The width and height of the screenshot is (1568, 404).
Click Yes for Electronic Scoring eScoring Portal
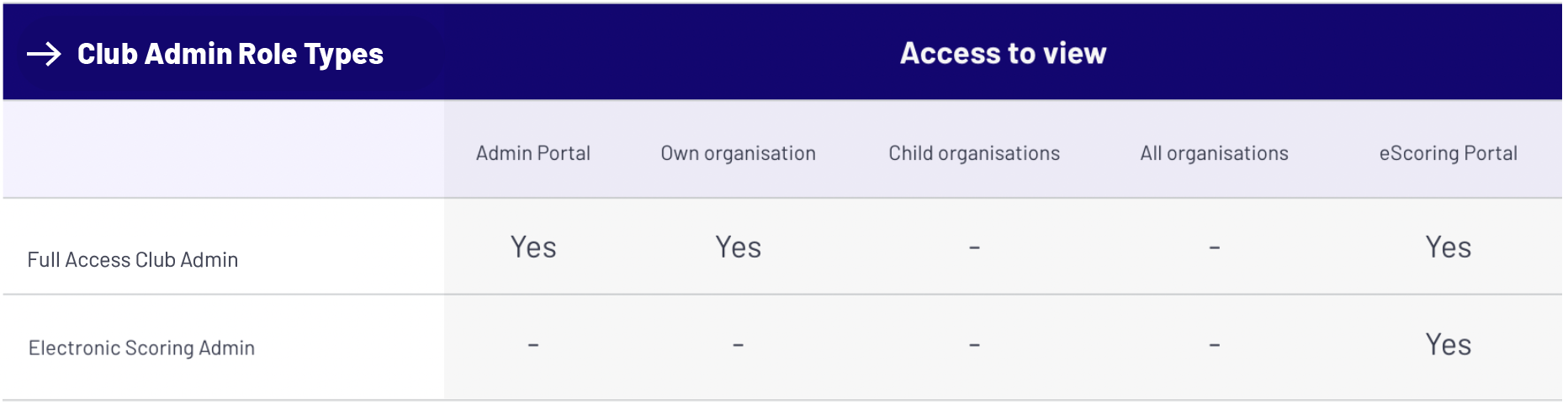[x=1448, y=345]
